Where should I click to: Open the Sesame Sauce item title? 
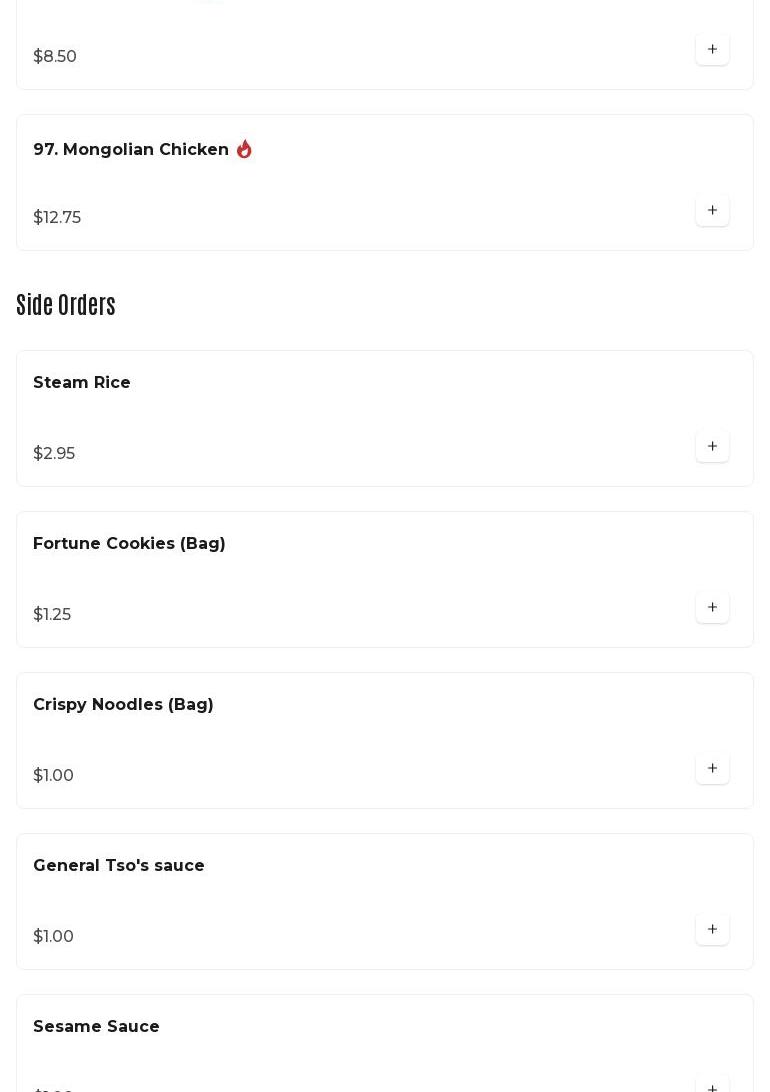click(96, 1026)
